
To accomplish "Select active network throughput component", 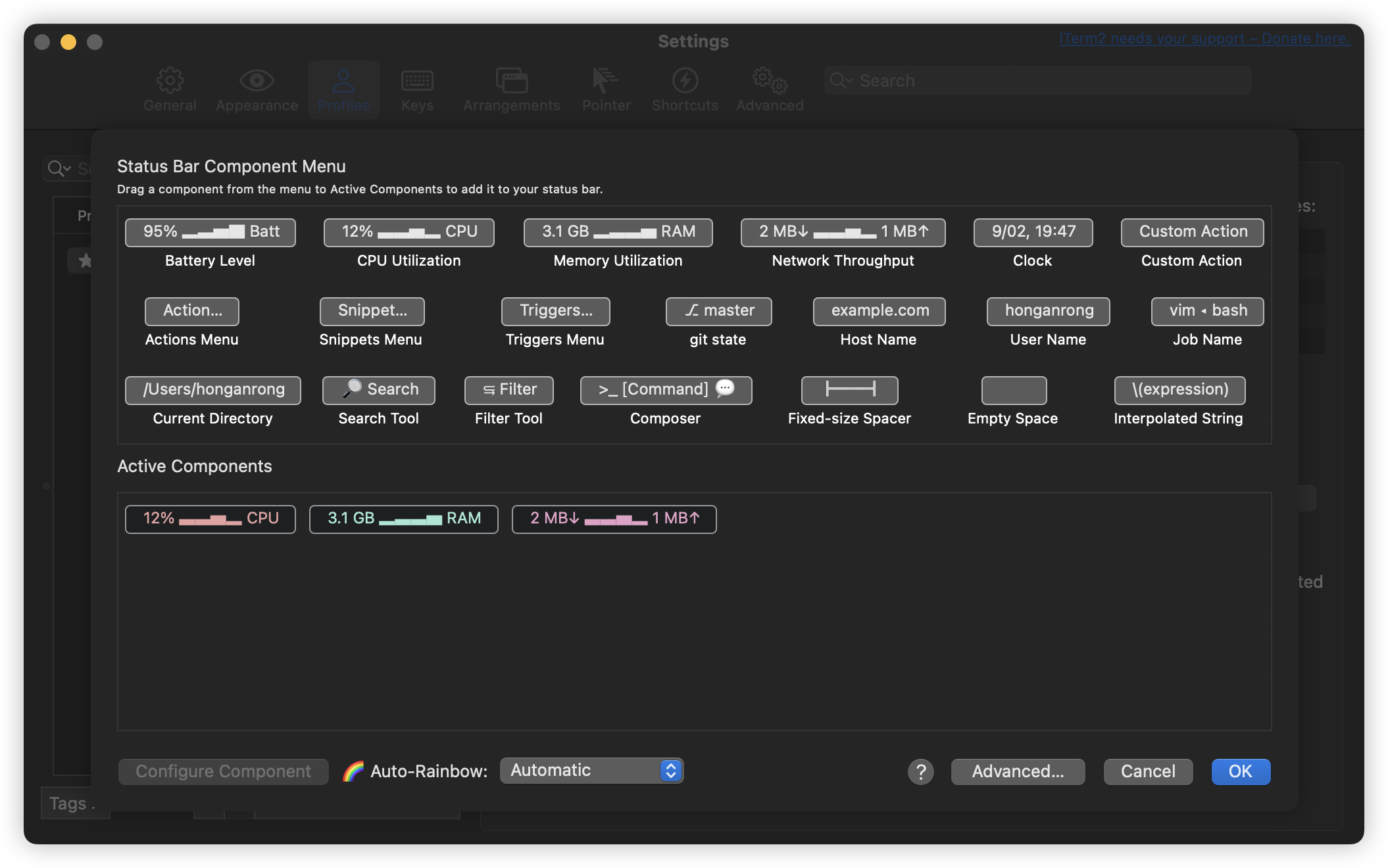I will click(614, 519).
